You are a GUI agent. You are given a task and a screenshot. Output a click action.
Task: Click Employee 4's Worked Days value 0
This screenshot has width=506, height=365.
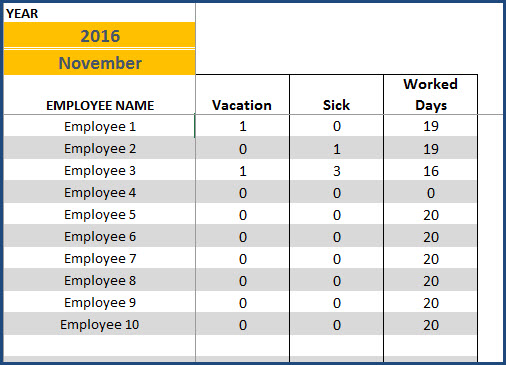(431, 192)
